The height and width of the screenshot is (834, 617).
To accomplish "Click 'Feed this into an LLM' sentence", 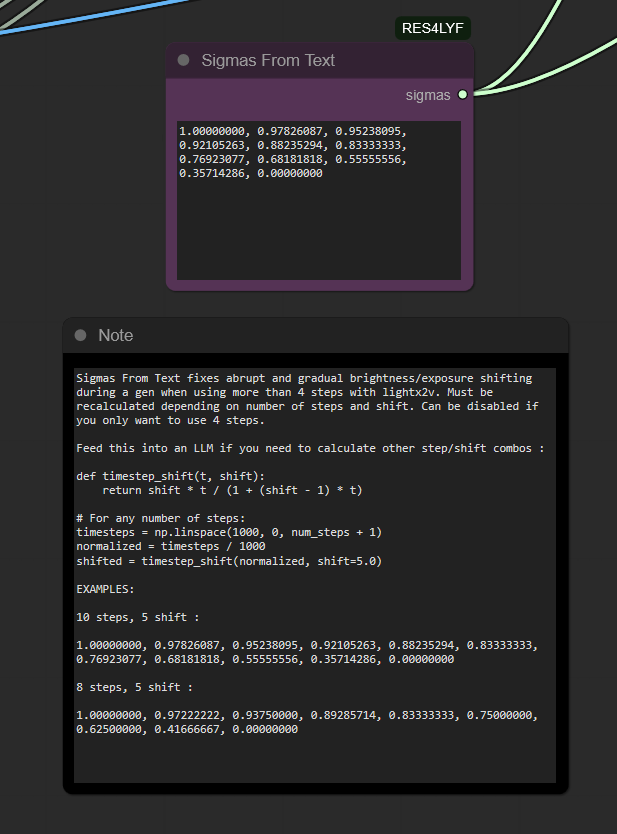I will [310, 448].
